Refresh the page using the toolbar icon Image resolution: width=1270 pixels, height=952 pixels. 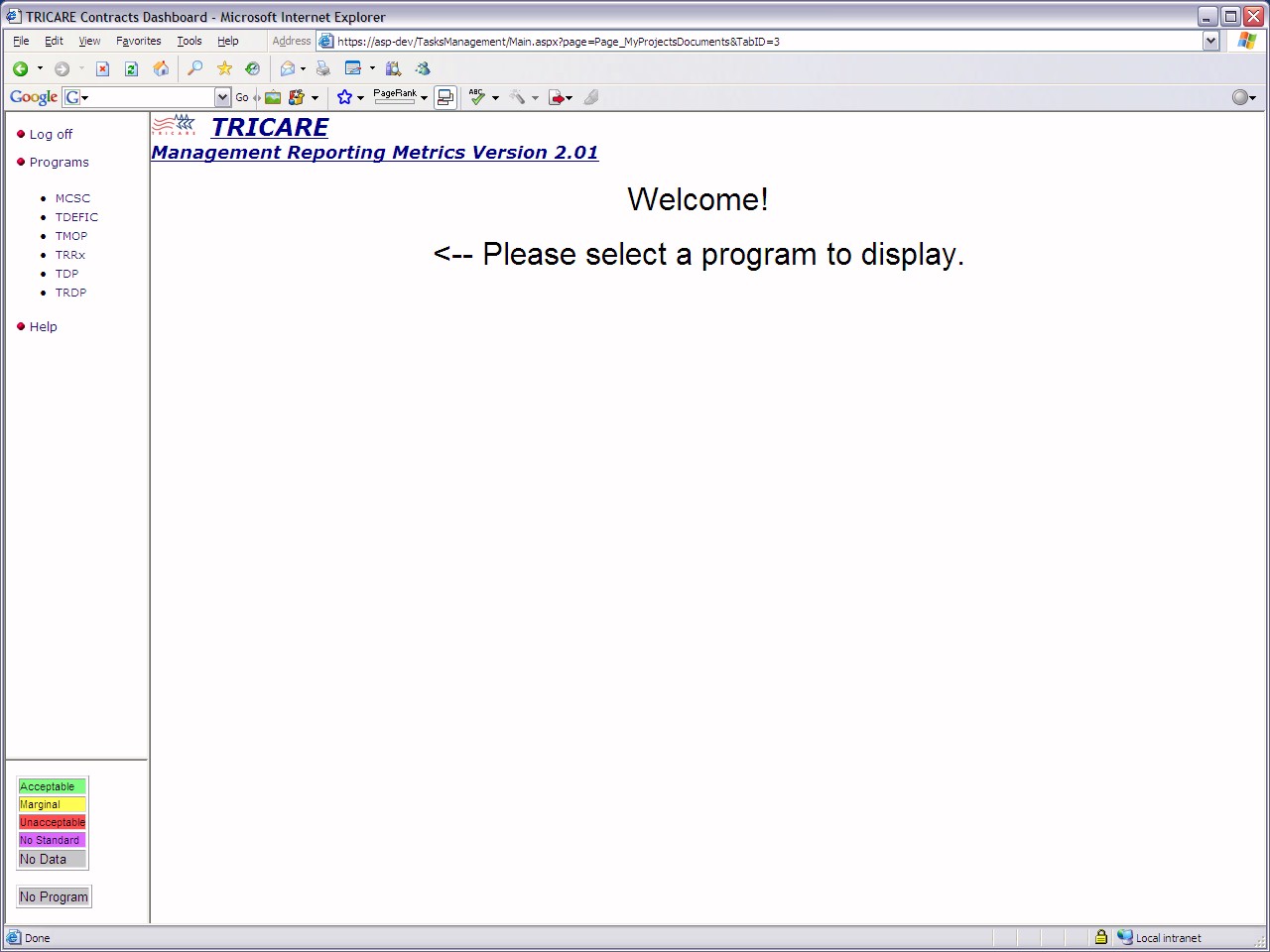131,68
